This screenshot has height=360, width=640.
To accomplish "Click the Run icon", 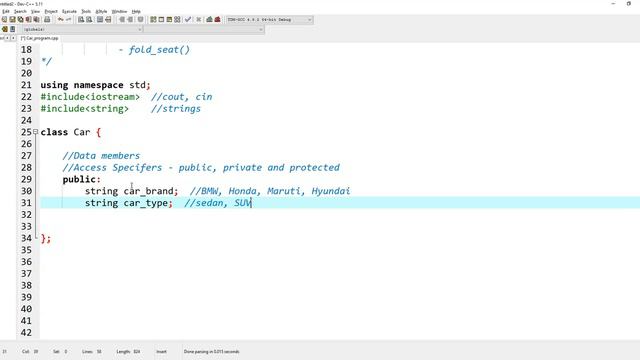I will (x=161, y=20).
